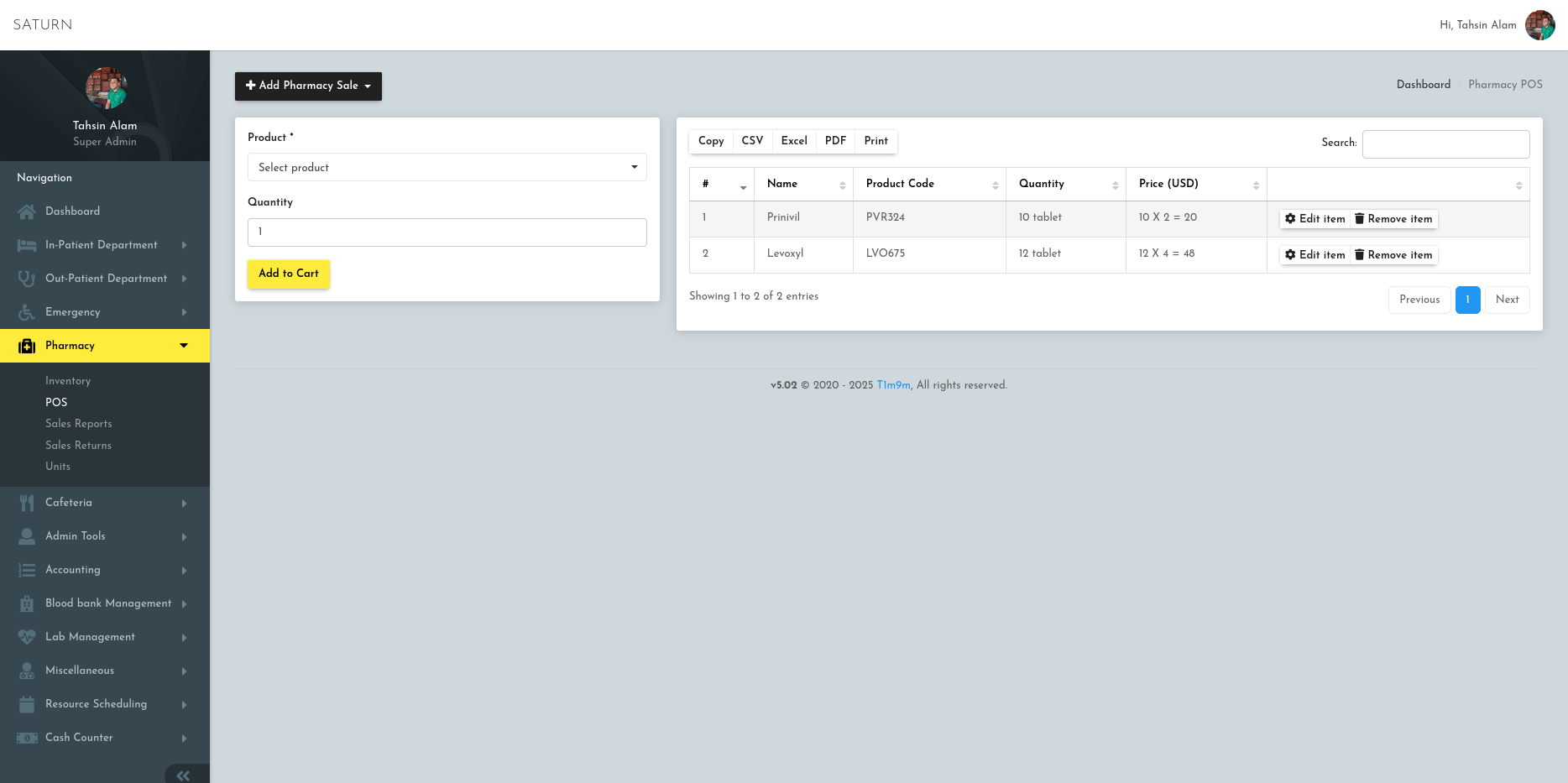Switch to Sales Reports under Pharmacy

(x=78, y=424)
